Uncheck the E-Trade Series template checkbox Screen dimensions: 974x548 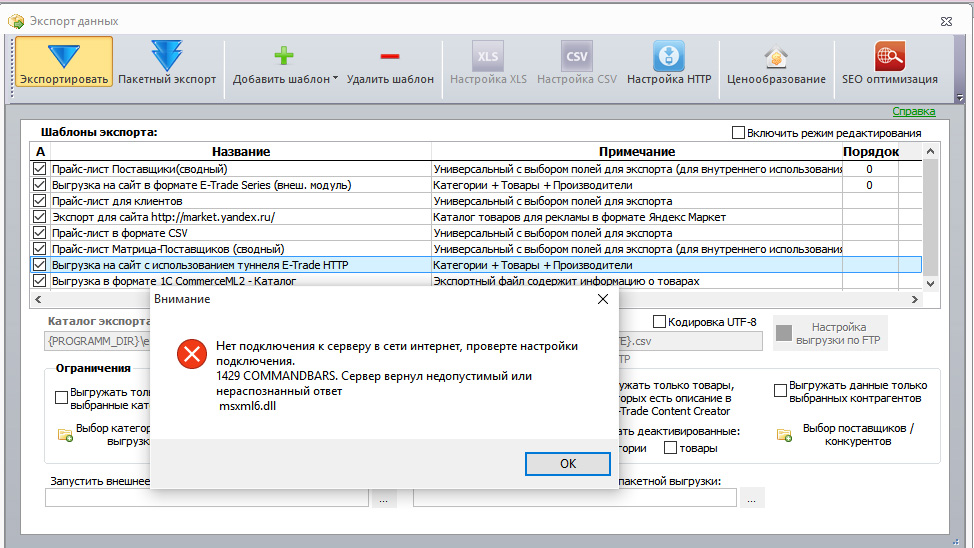point(39,185)
